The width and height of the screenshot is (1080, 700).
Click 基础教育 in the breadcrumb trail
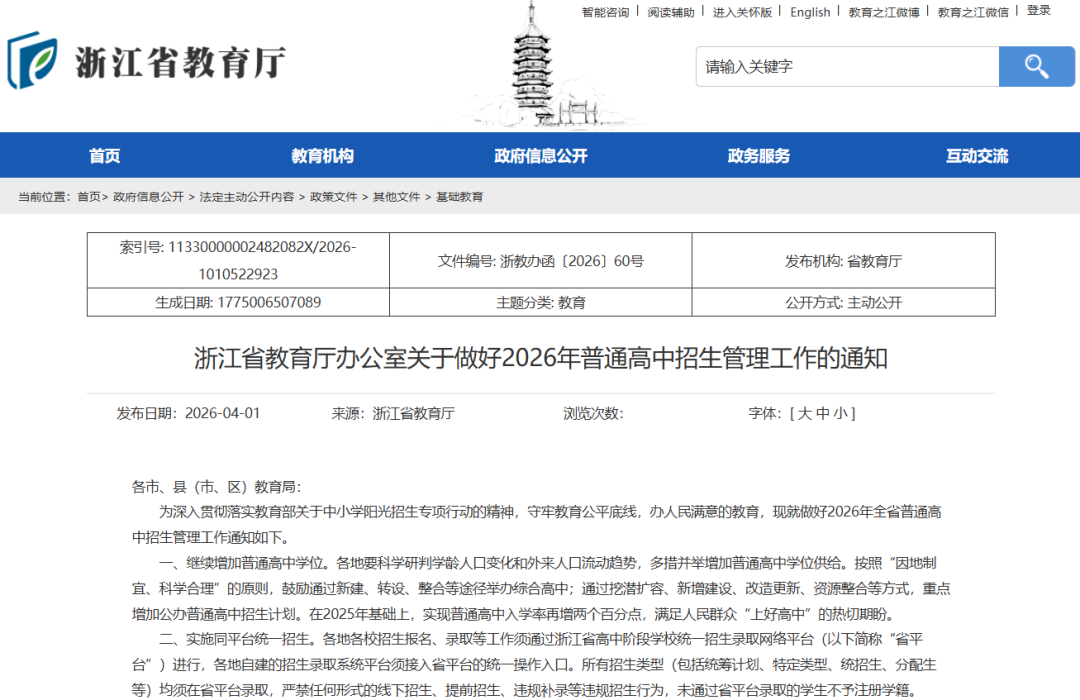click(x=462, y=197)
